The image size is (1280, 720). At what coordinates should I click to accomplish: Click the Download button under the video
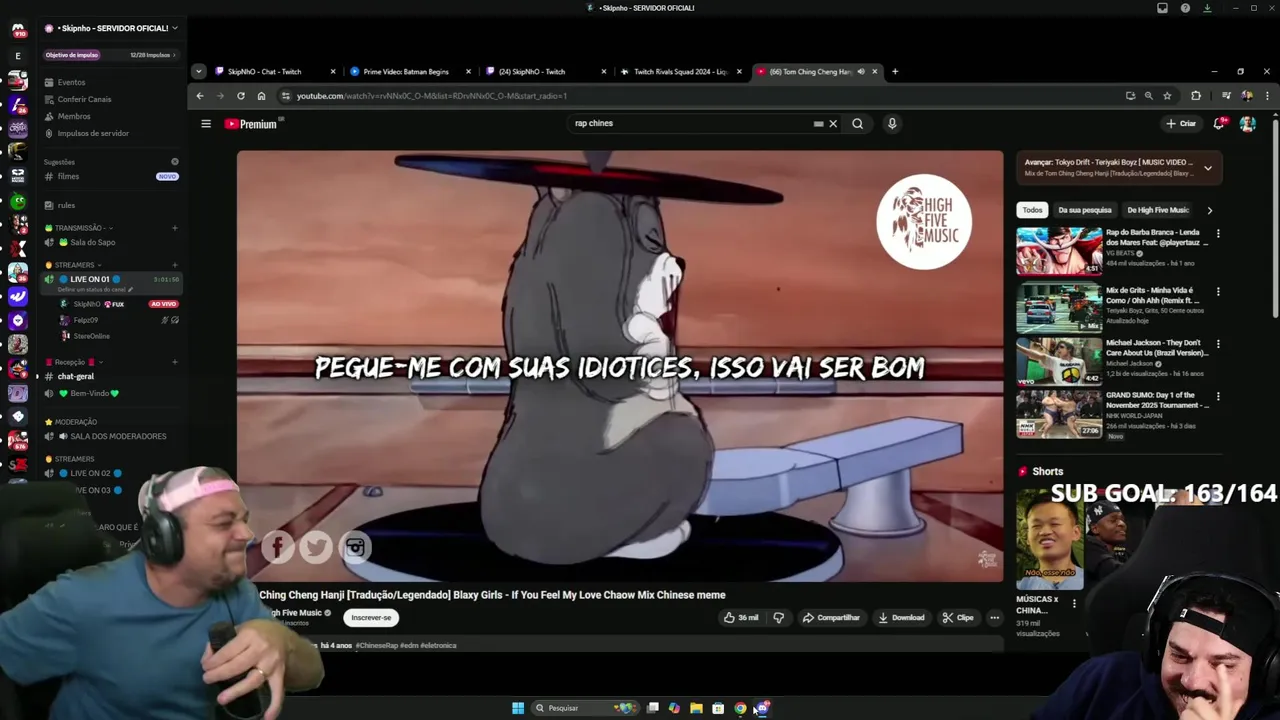(x=901, y=618)
